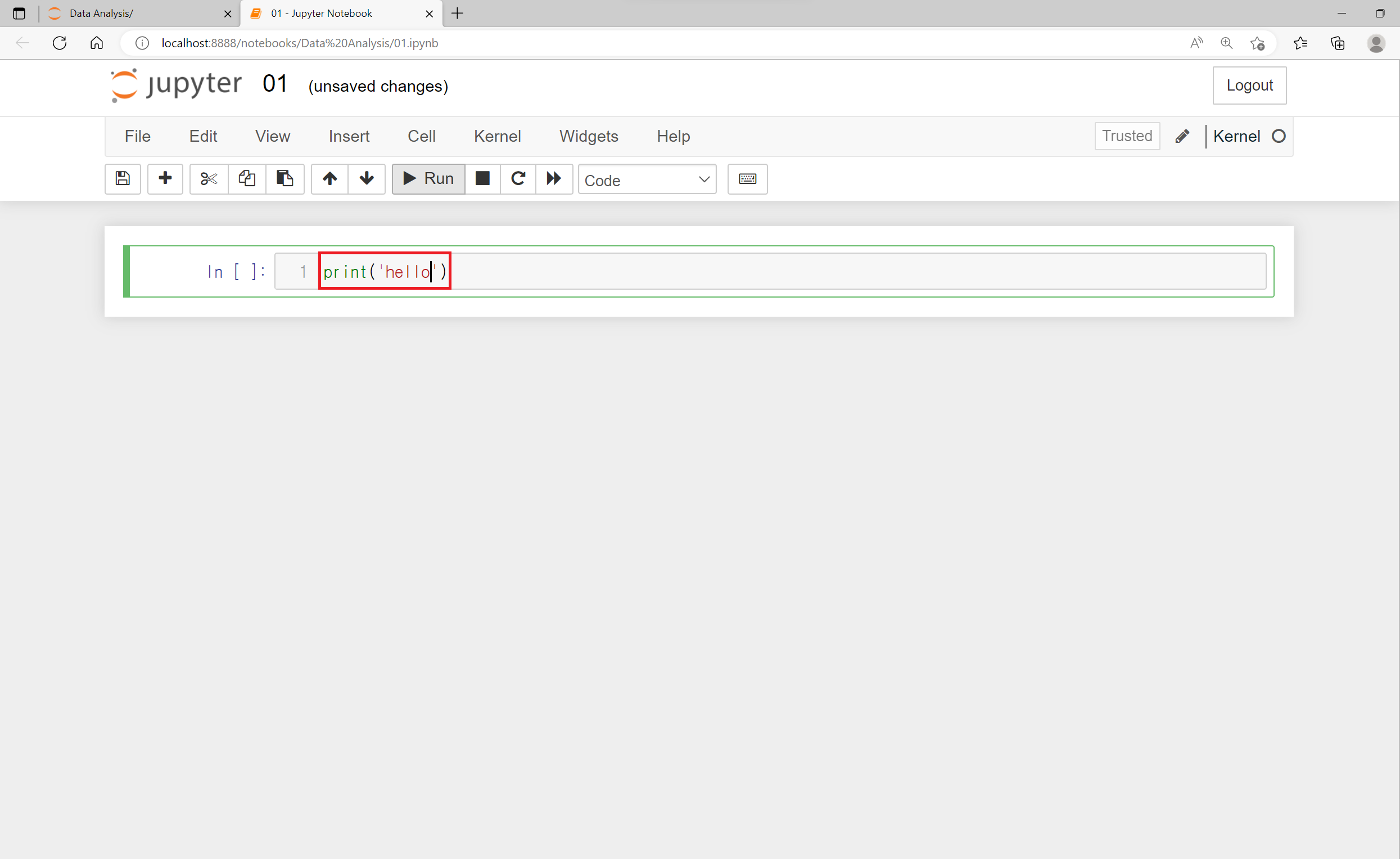Move selected cell up arrow
The height and width of the screenshot is (859, 1400).
(x=329, y=178)
